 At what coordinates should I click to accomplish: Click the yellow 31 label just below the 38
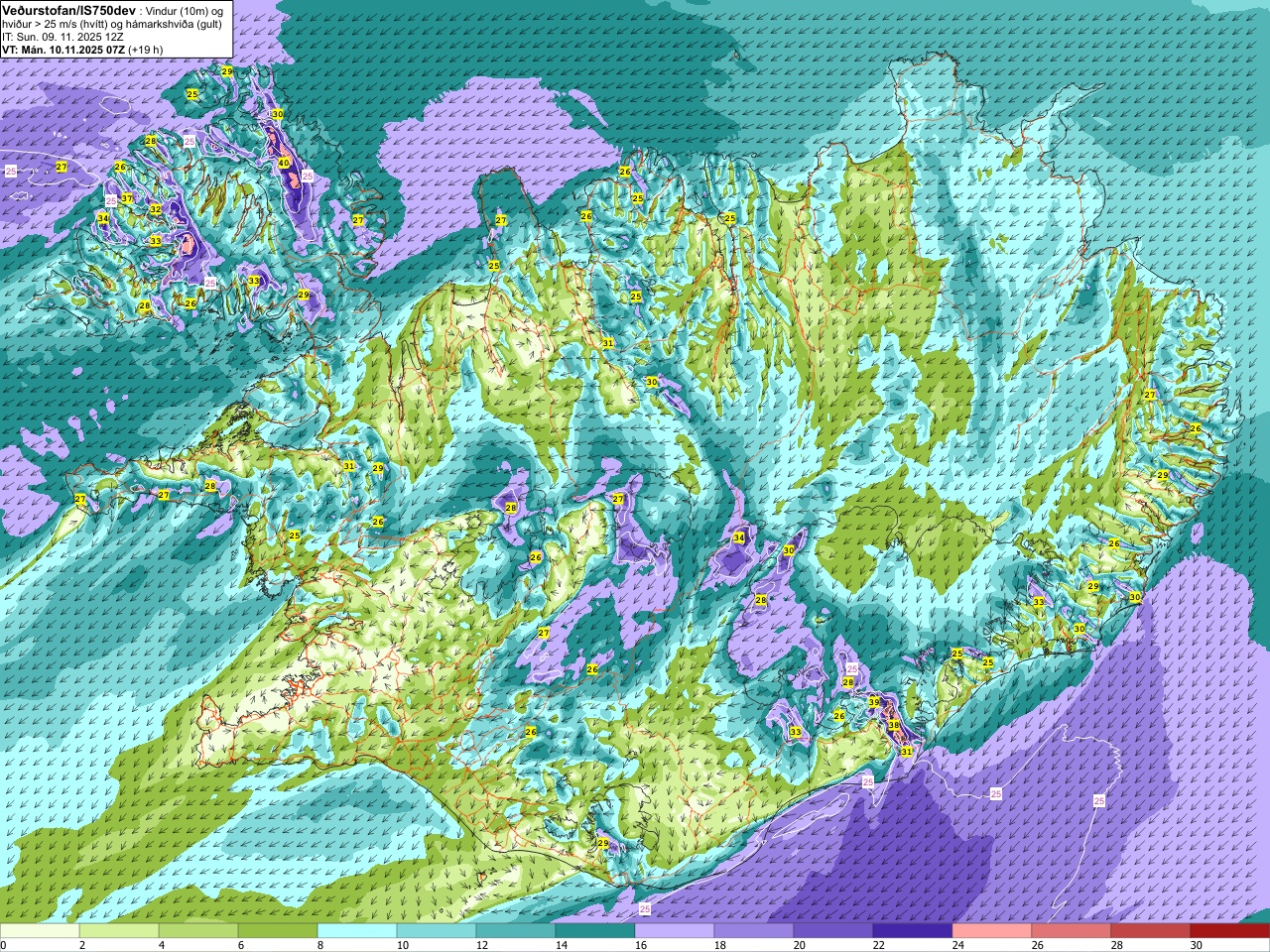[x=906, y=752]
